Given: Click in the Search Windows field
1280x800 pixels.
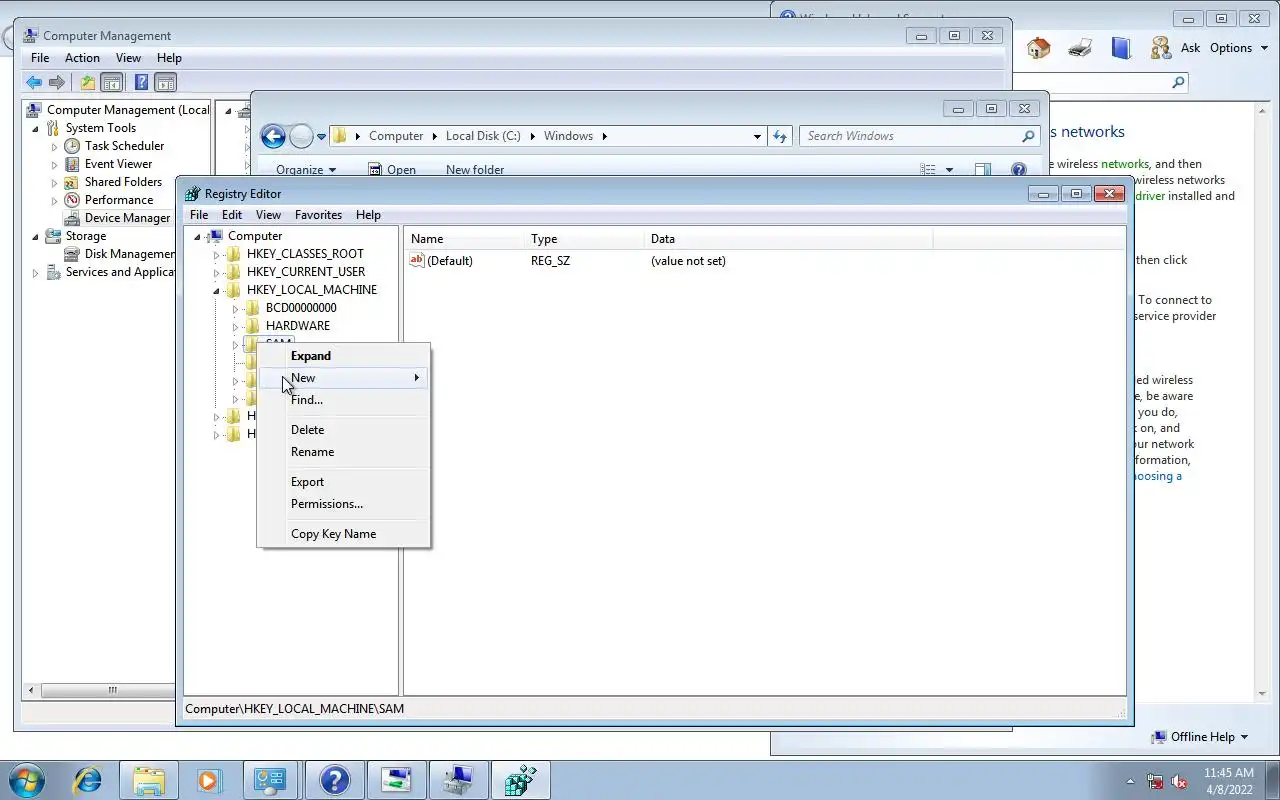Looking at the screenshot, I should pyautogui.click(x=910, y=136).
